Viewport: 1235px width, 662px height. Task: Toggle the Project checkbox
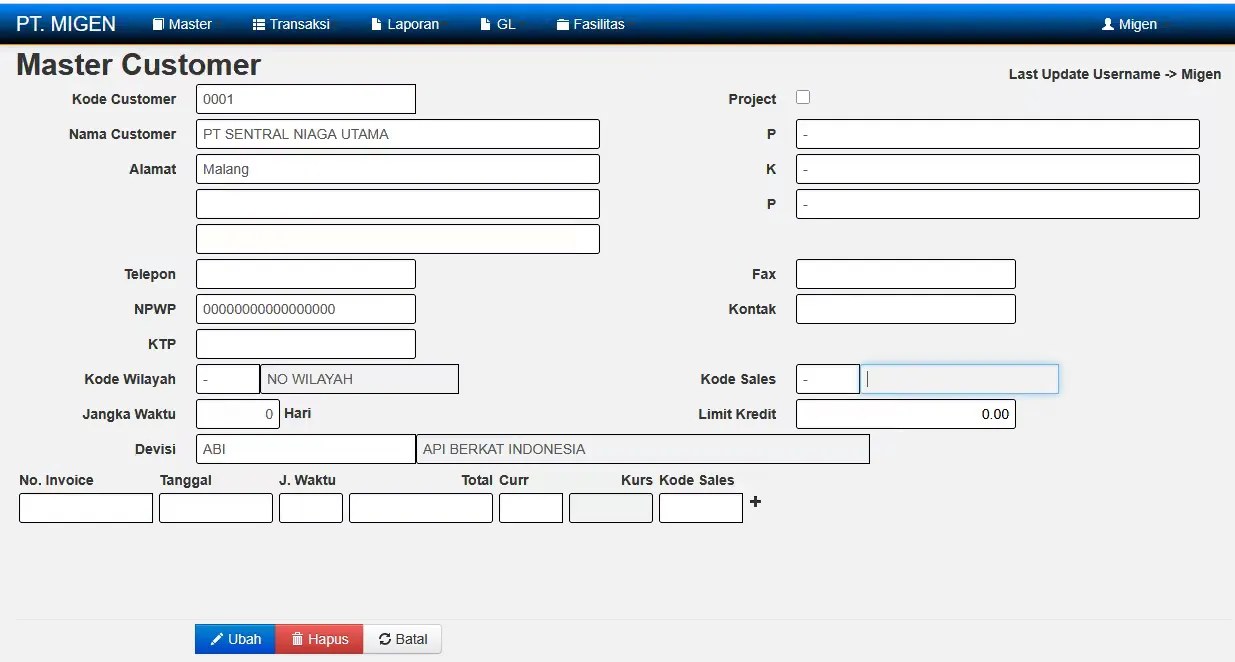click(x=803, y=97)
